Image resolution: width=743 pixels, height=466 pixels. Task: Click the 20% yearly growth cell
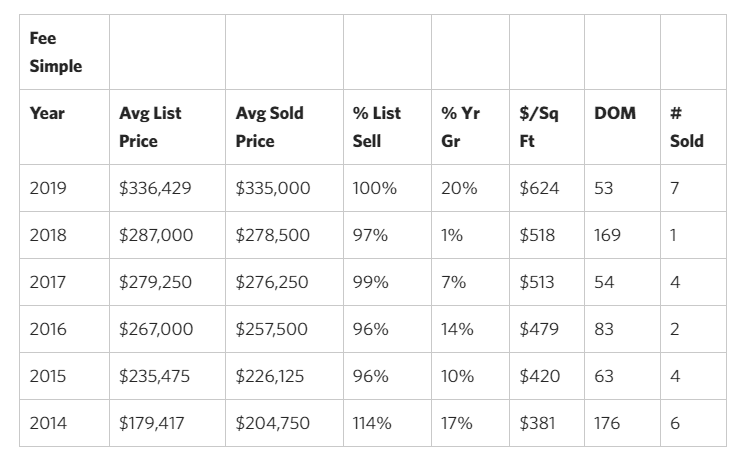point(456,188)
